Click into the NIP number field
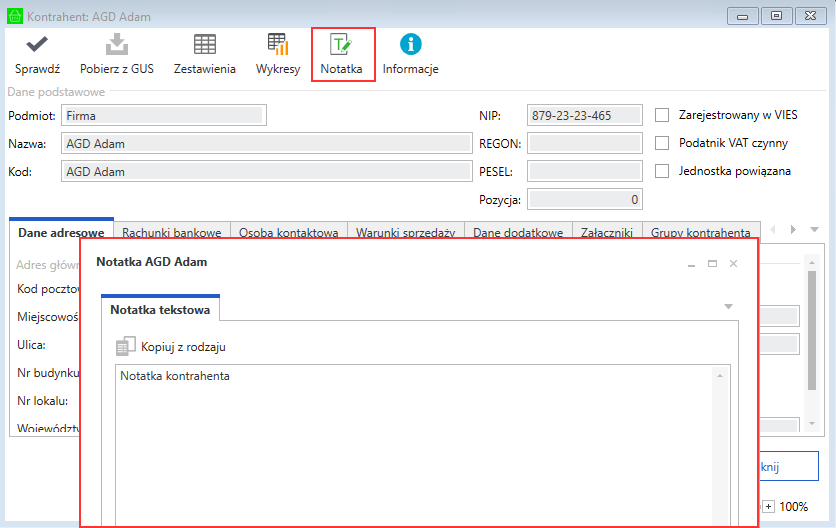The width and height of the screenshot is (836, 528). (584, 115)
